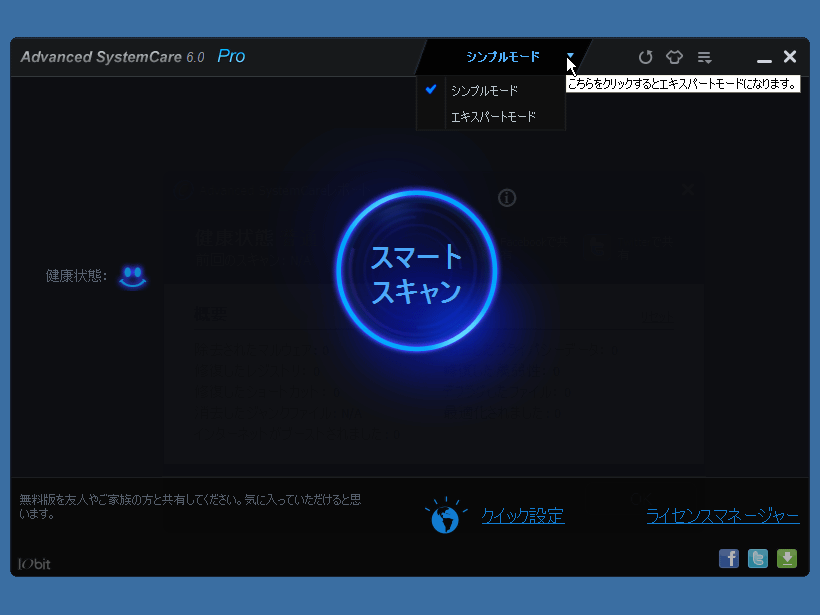Choose エキスパートモード from the dropdown

(x=491, y=116)
